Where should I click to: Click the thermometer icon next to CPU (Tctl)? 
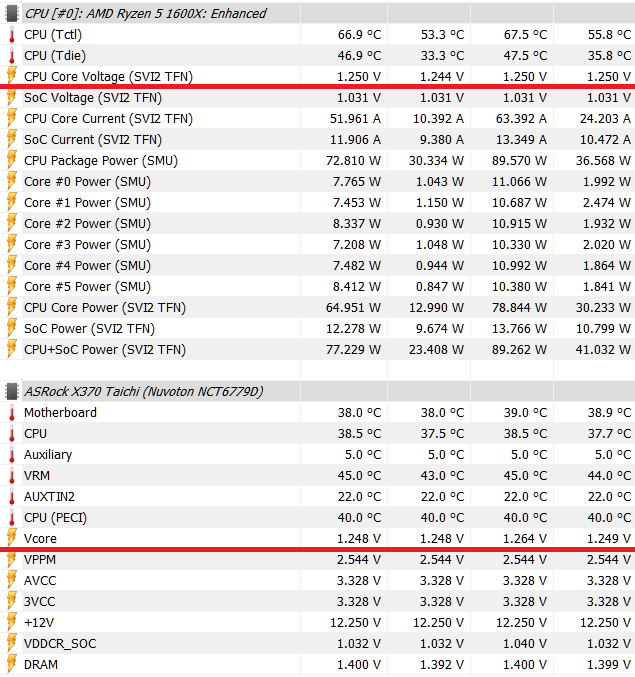12,35
